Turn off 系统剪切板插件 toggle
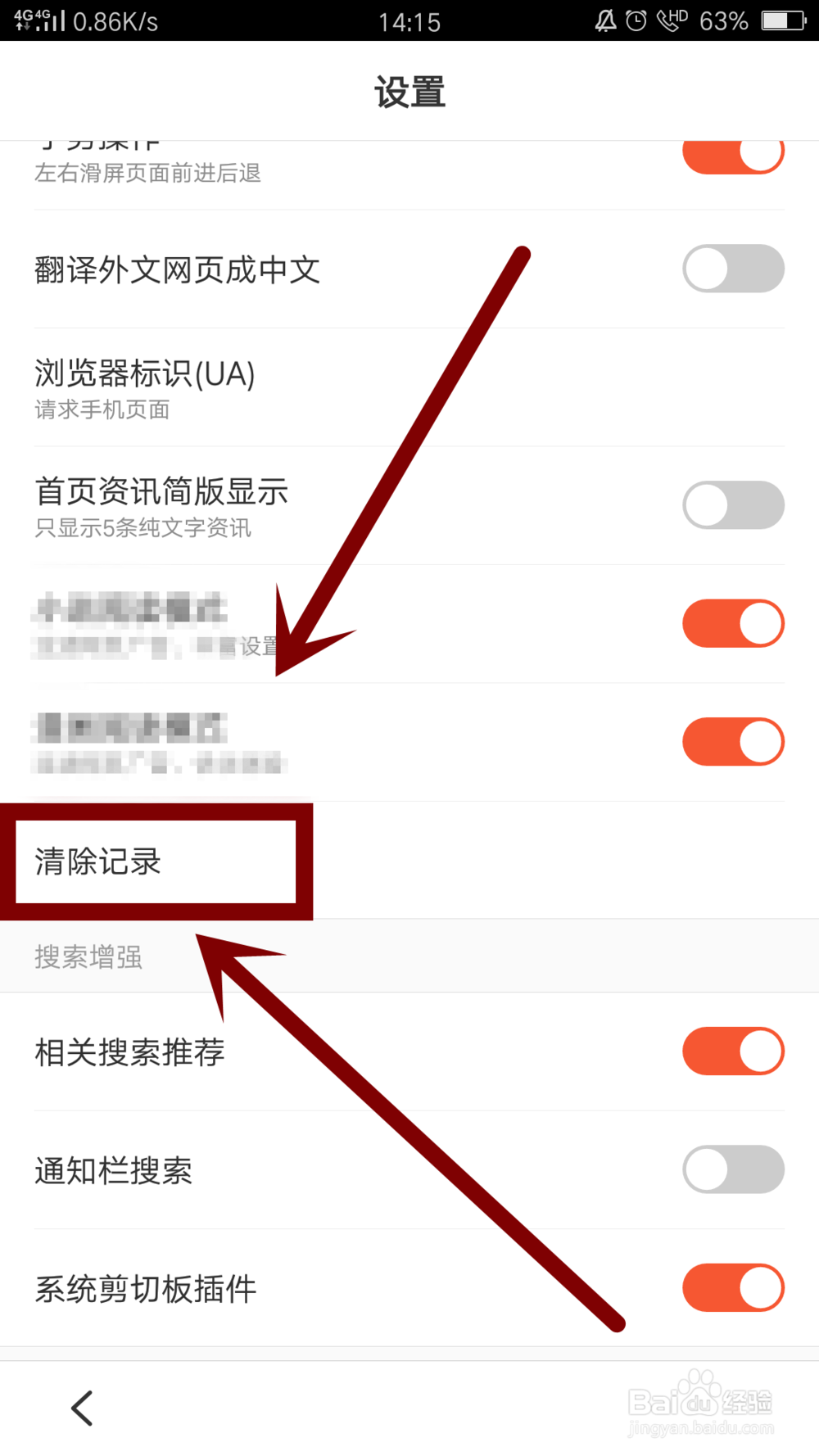 [734, 1288]
